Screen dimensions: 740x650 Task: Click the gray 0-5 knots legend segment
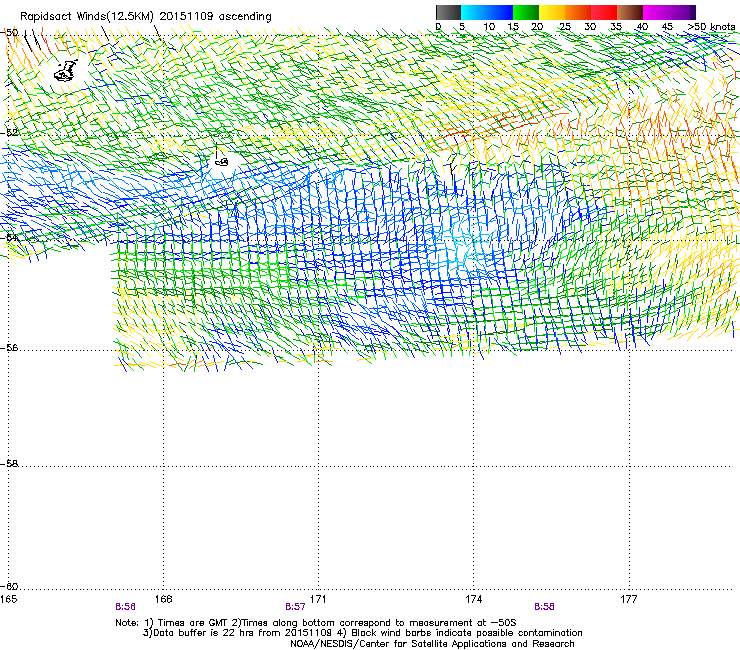448,12
